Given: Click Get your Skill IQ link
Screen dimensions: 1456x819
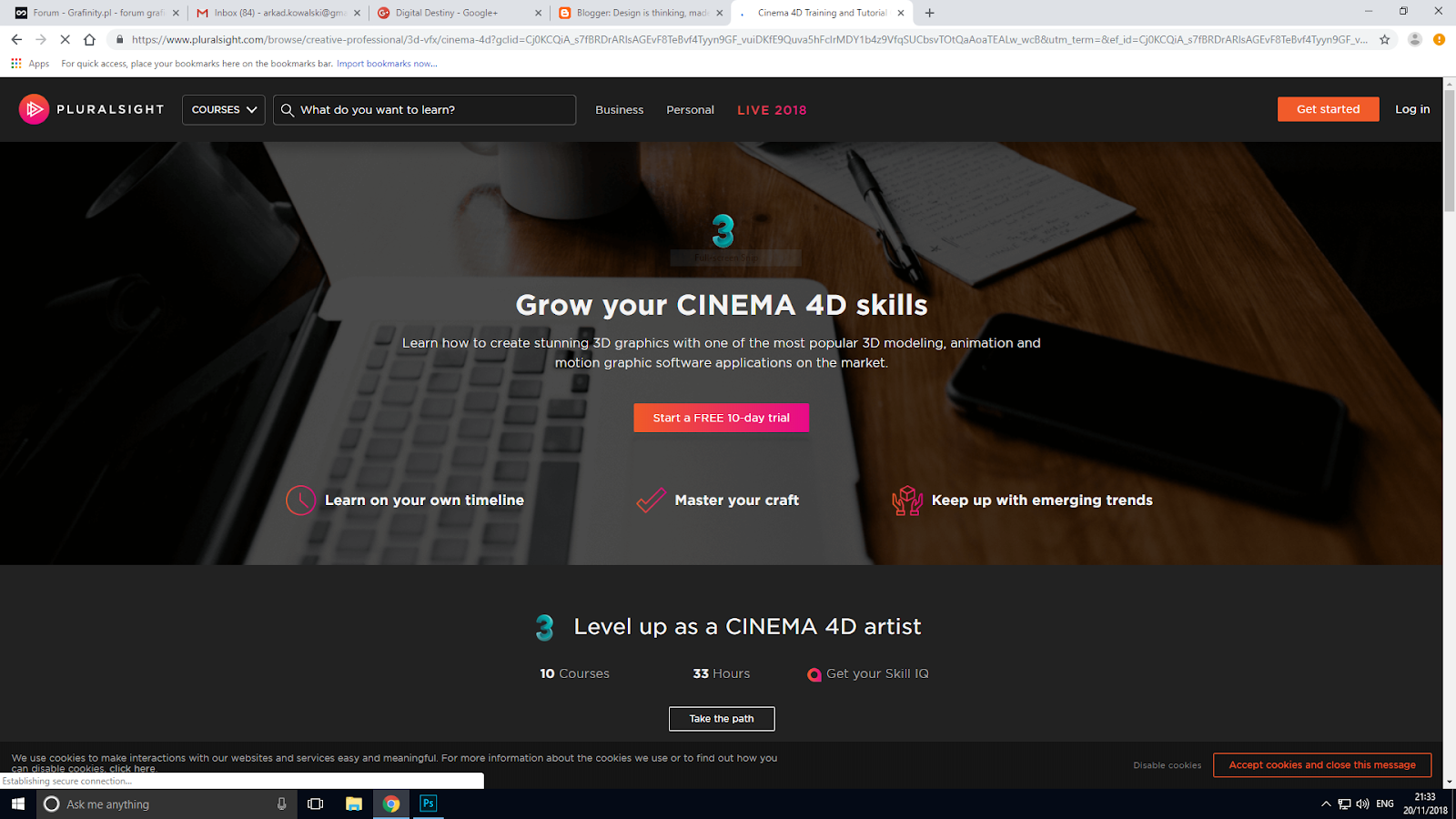Looking at the screenshot, I should 877,673.
